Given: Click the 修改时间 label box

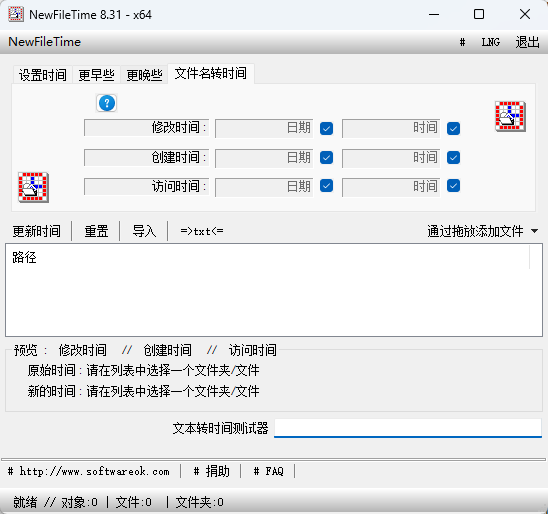Looking at the screenshot, I should click(x=146, y=128).
